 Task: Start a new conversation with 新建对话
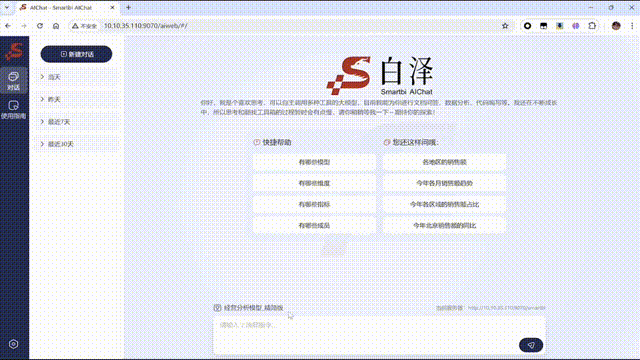pos(76,54)
